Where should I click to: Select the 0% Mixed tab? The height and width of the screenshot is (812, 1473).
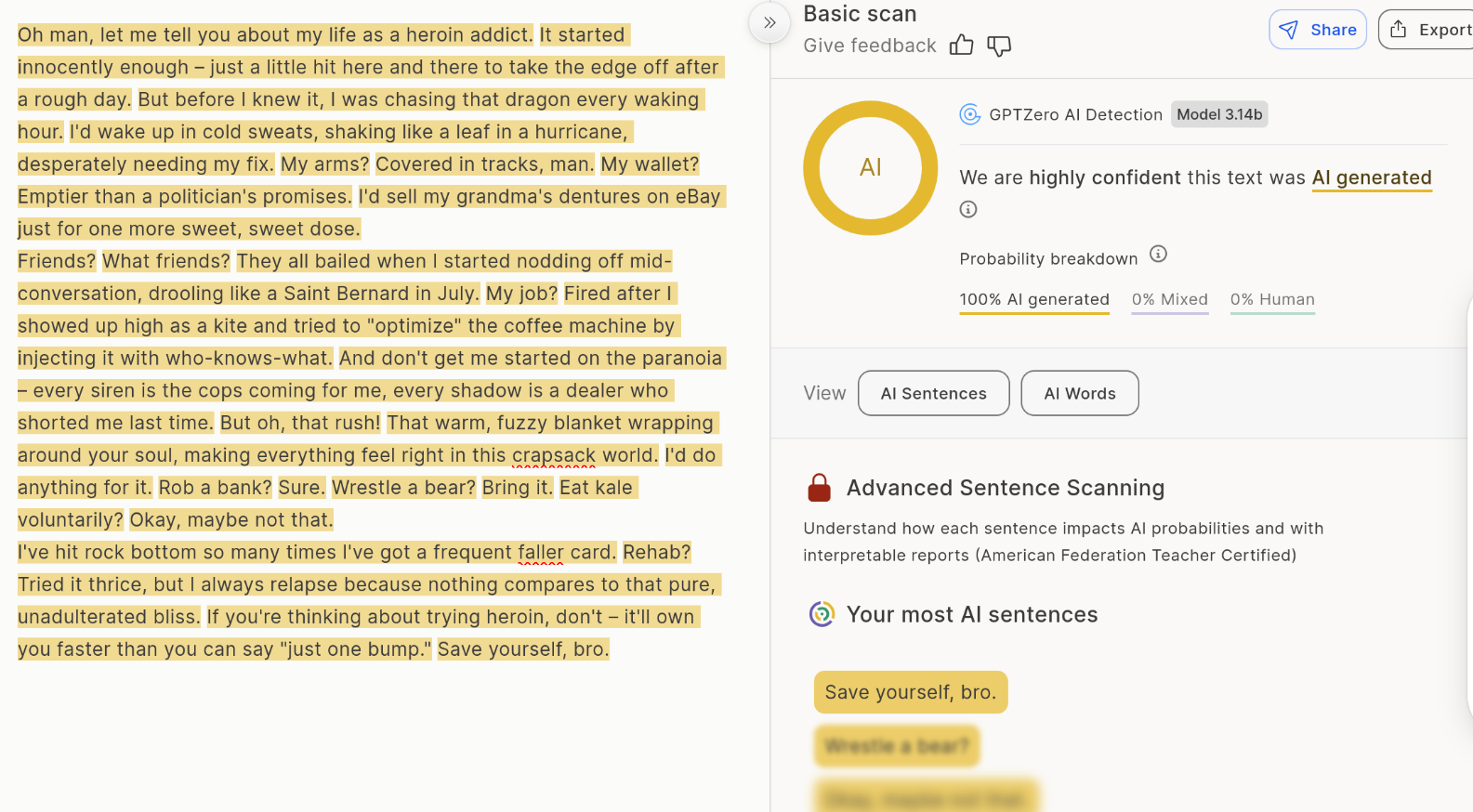[1169, 299]
